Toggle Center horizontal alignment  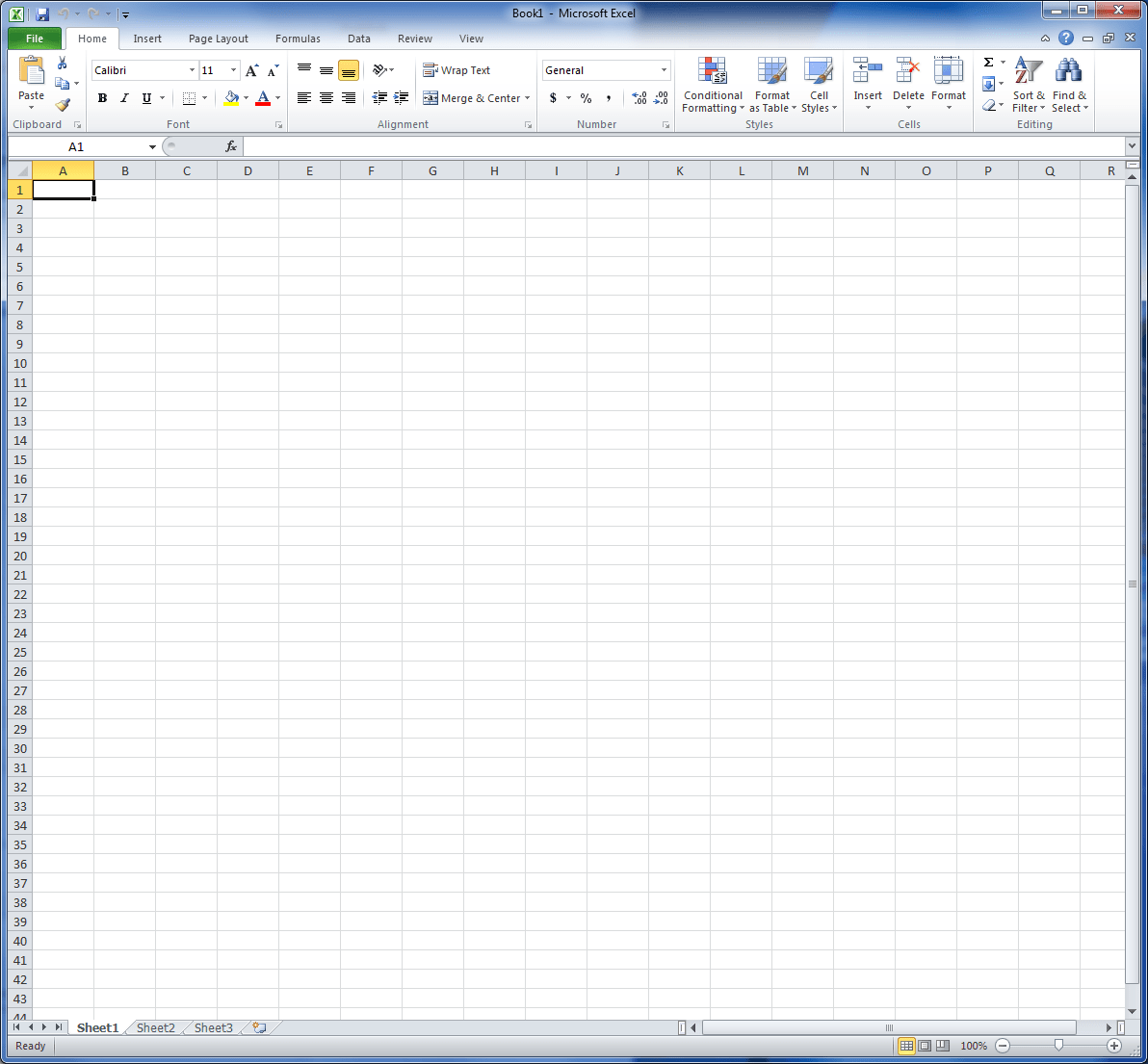click(326, 98)
